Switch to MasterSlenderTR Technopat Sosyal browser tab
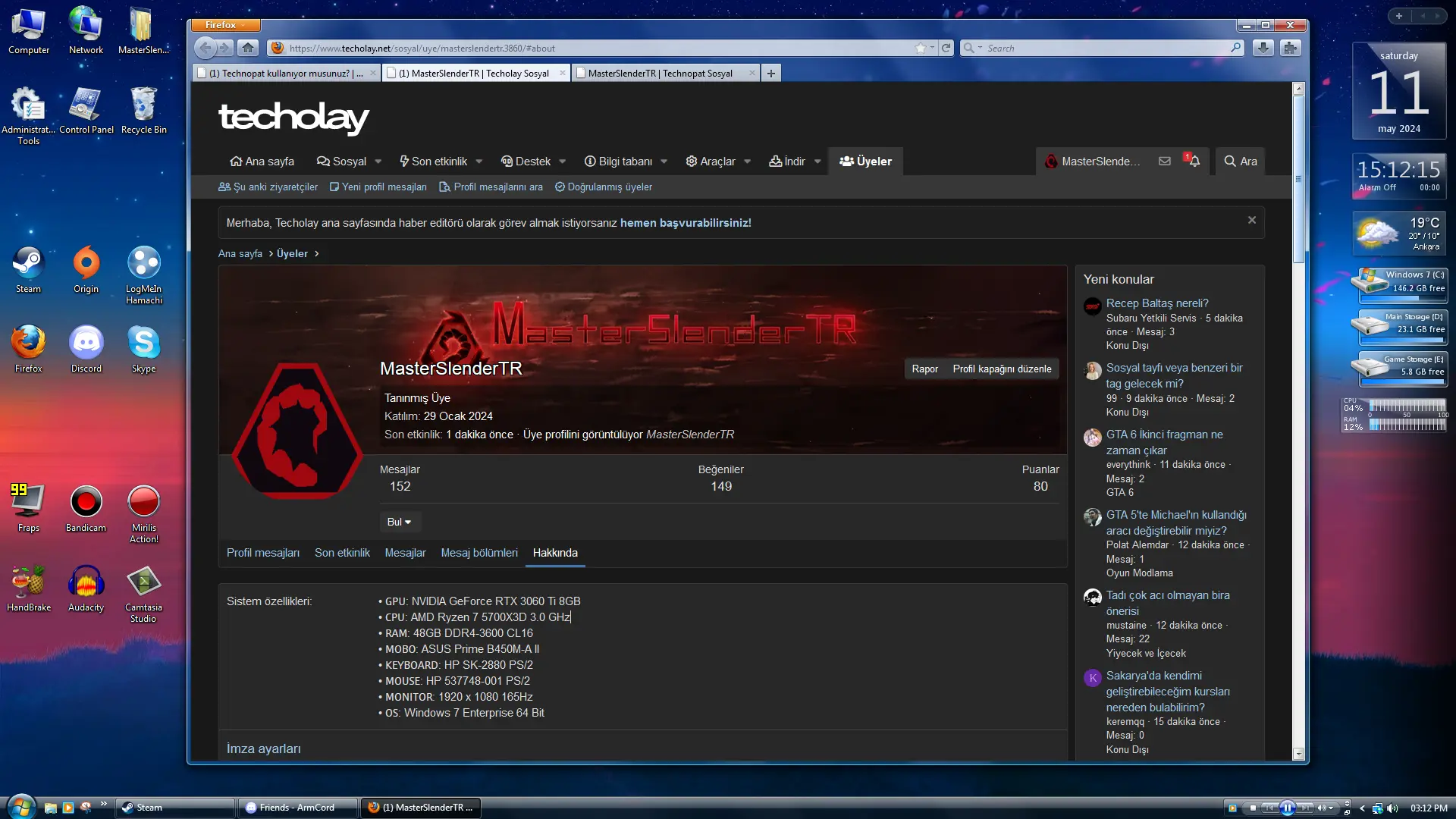The image size is (1456, 819). click(x=665, y=74)
